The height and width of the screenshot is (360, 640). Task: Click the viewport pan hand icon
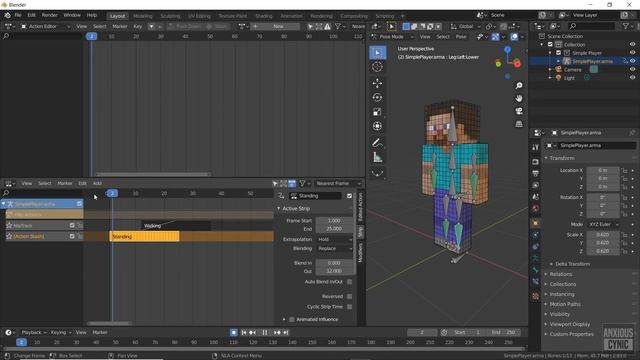coord(519,98)
